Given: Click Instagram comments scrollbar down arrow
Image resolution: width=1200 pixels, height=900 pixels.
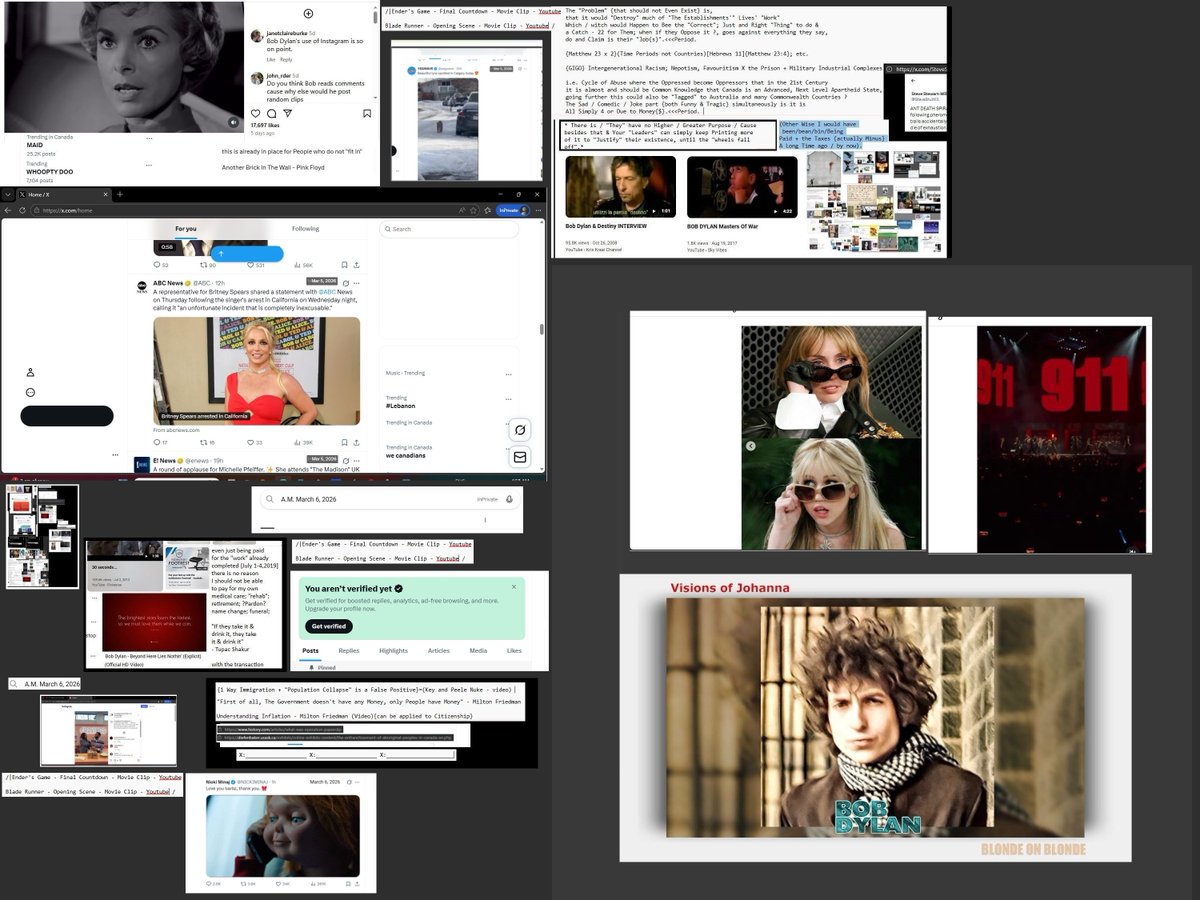Looking at the screenshot, I should (x=376, y=97).
